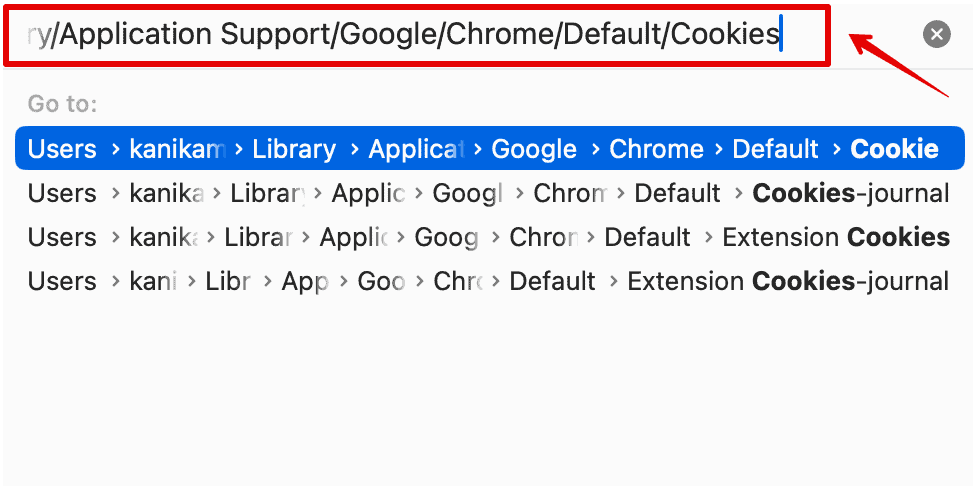Click the folder path input field

tap(415, 36)
